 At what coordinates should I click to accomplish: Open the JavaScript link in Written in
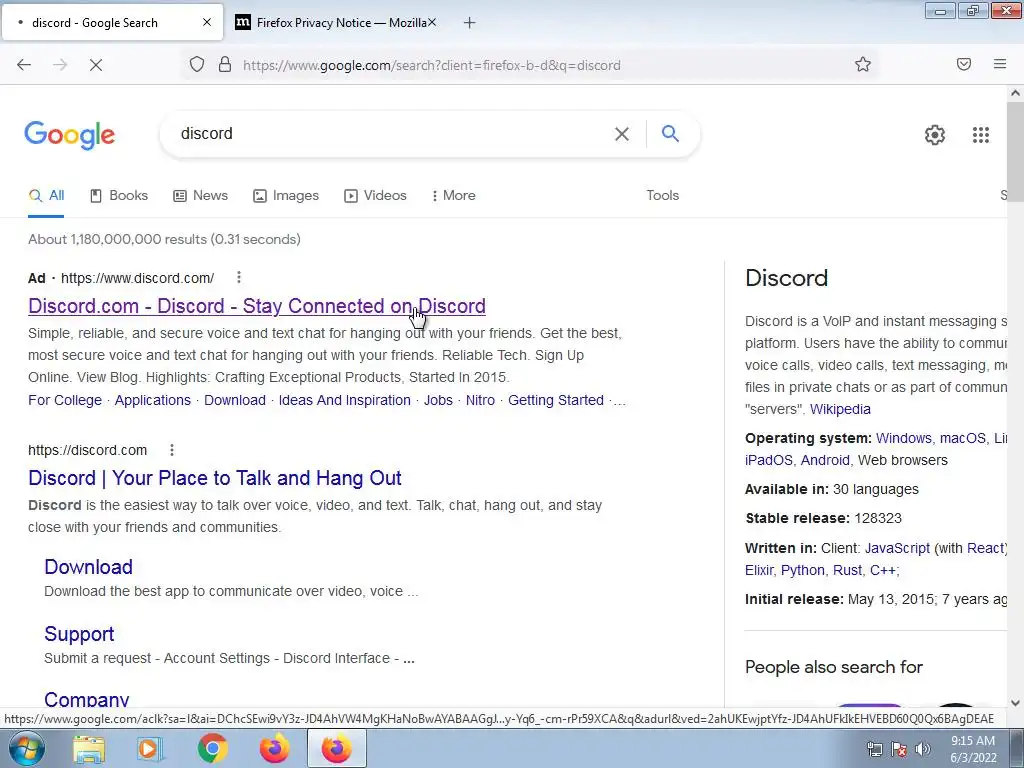897,548
